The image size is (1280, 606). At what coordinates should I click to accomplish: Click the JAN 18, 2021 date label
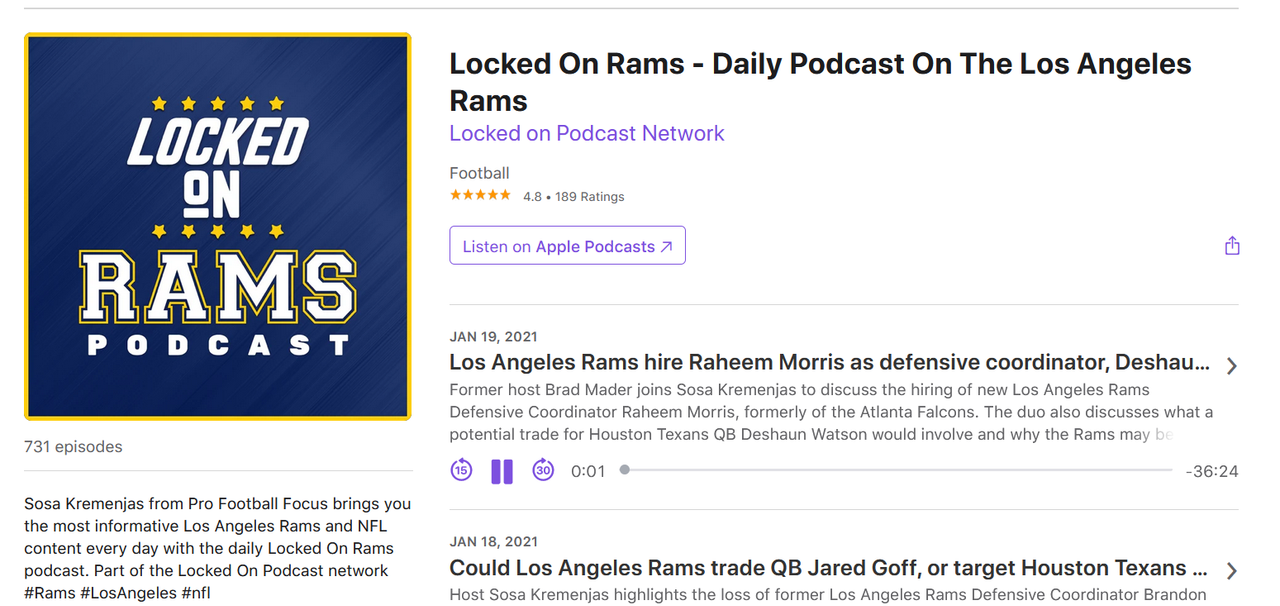pos(494,542)
